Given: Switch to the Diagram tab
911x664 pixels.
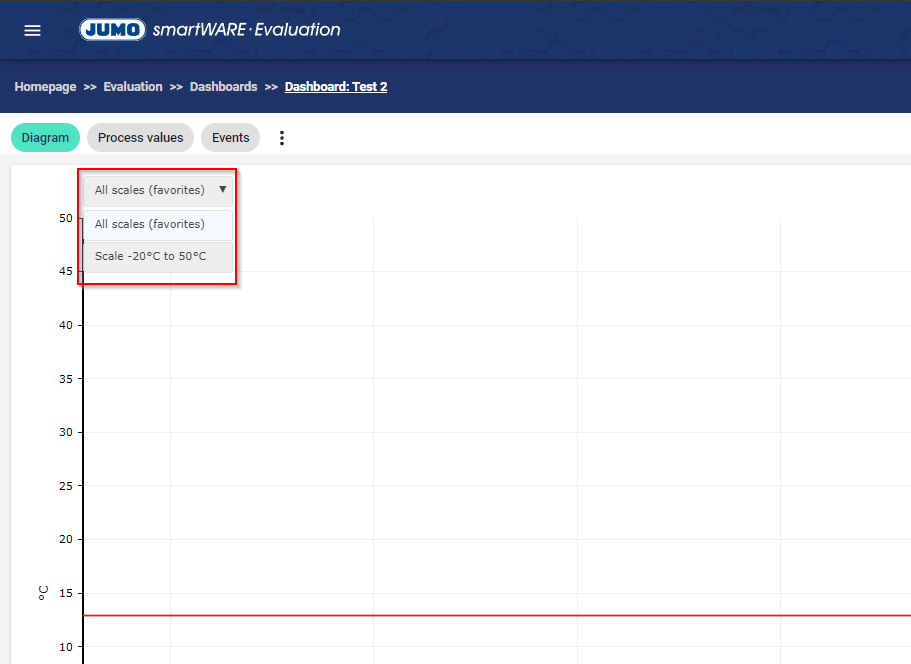Looking at the screenshot, I should 45,138.
